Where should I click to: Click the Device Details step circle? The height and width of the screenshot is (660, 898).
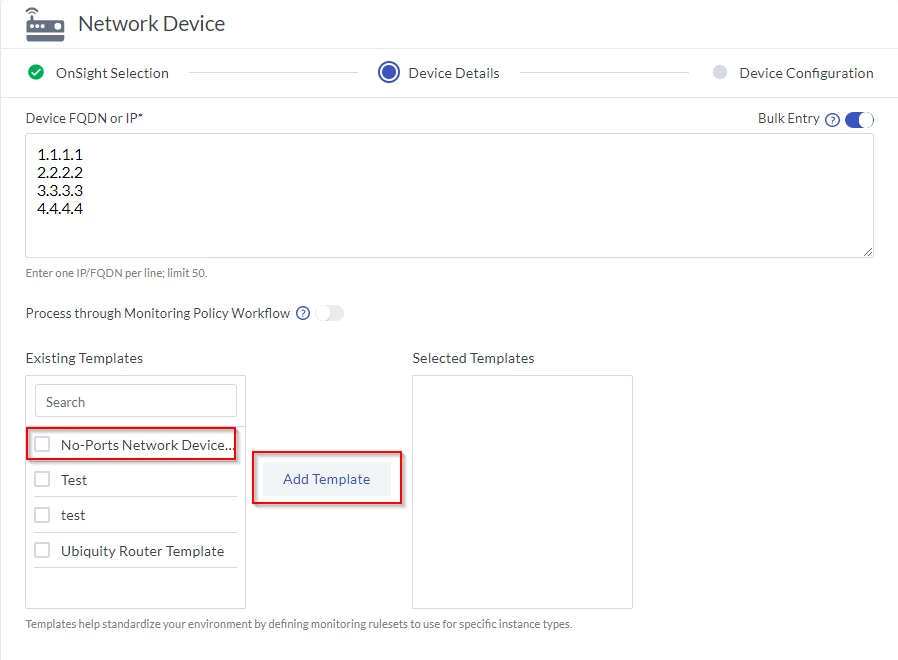(389, 72)
